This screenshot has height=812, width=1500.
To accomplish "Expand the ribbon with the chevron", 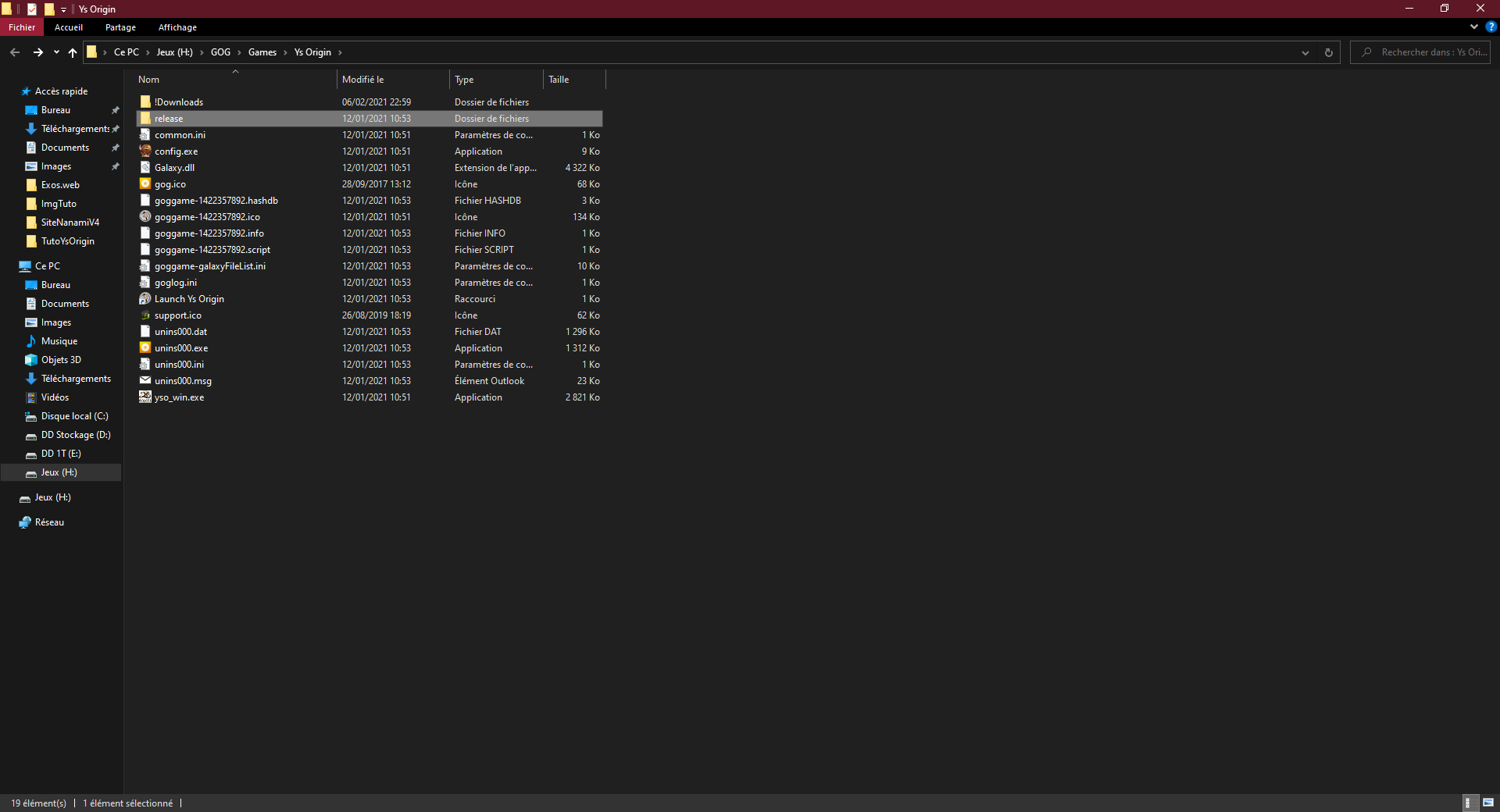I will click(1473, 27).
